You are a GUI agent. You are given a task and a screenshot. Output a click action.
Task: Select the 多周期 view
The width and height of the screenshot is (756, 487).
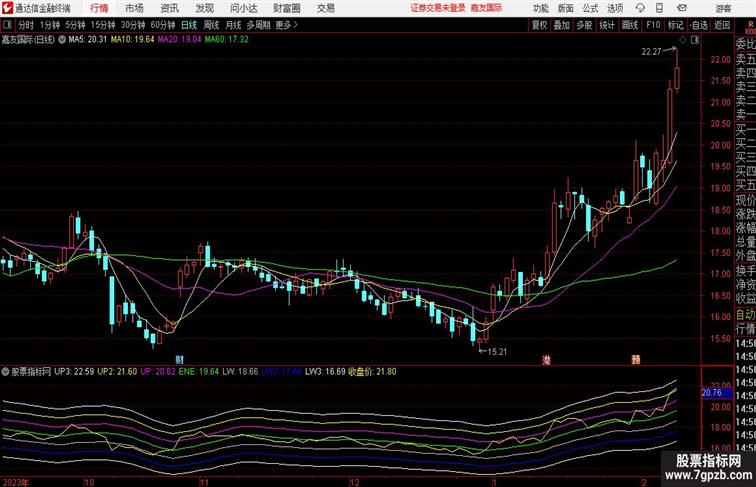[x=259, y=25]
